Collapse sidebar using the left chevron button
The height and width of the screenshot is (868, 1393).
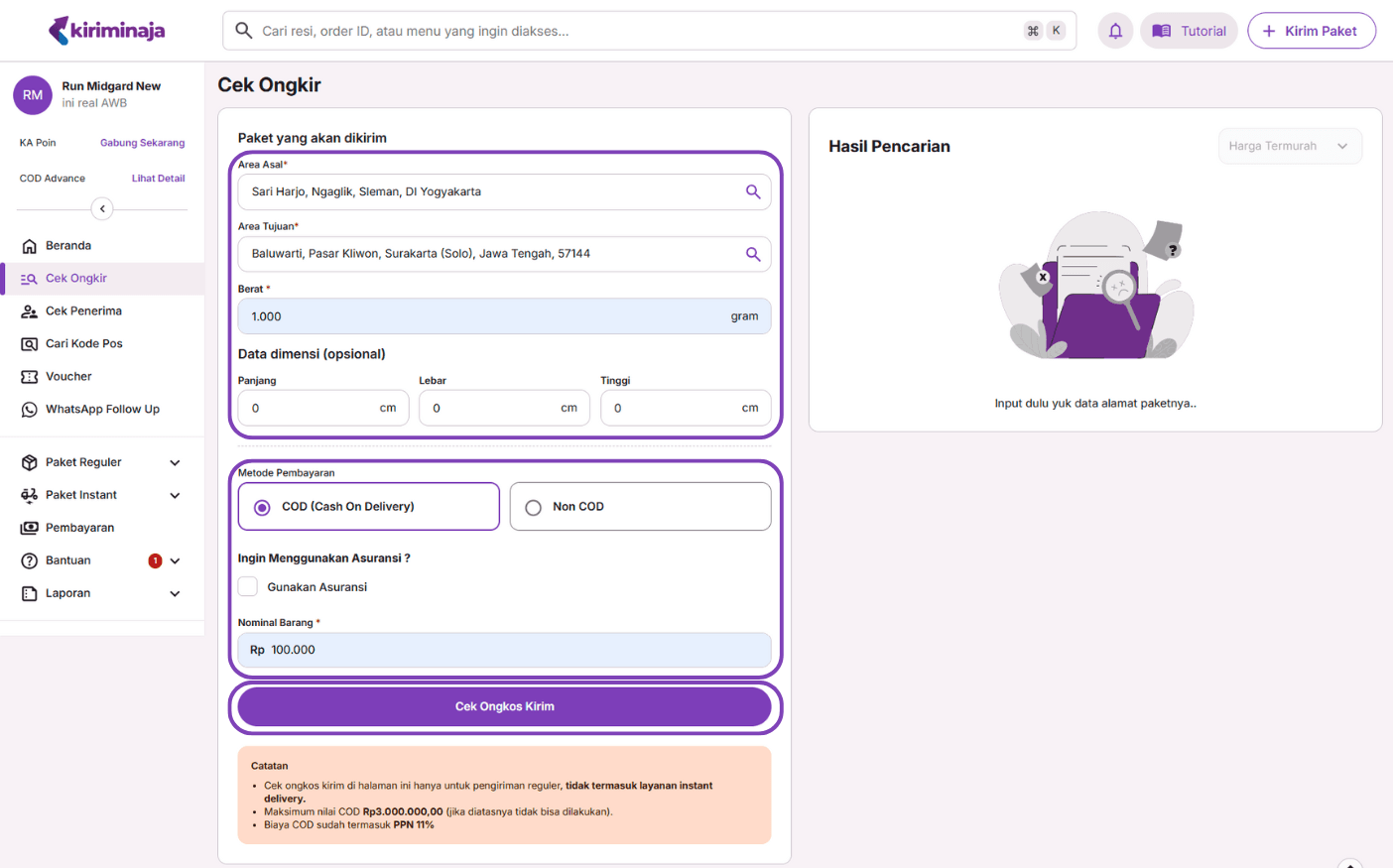click(x=102, y=208)
